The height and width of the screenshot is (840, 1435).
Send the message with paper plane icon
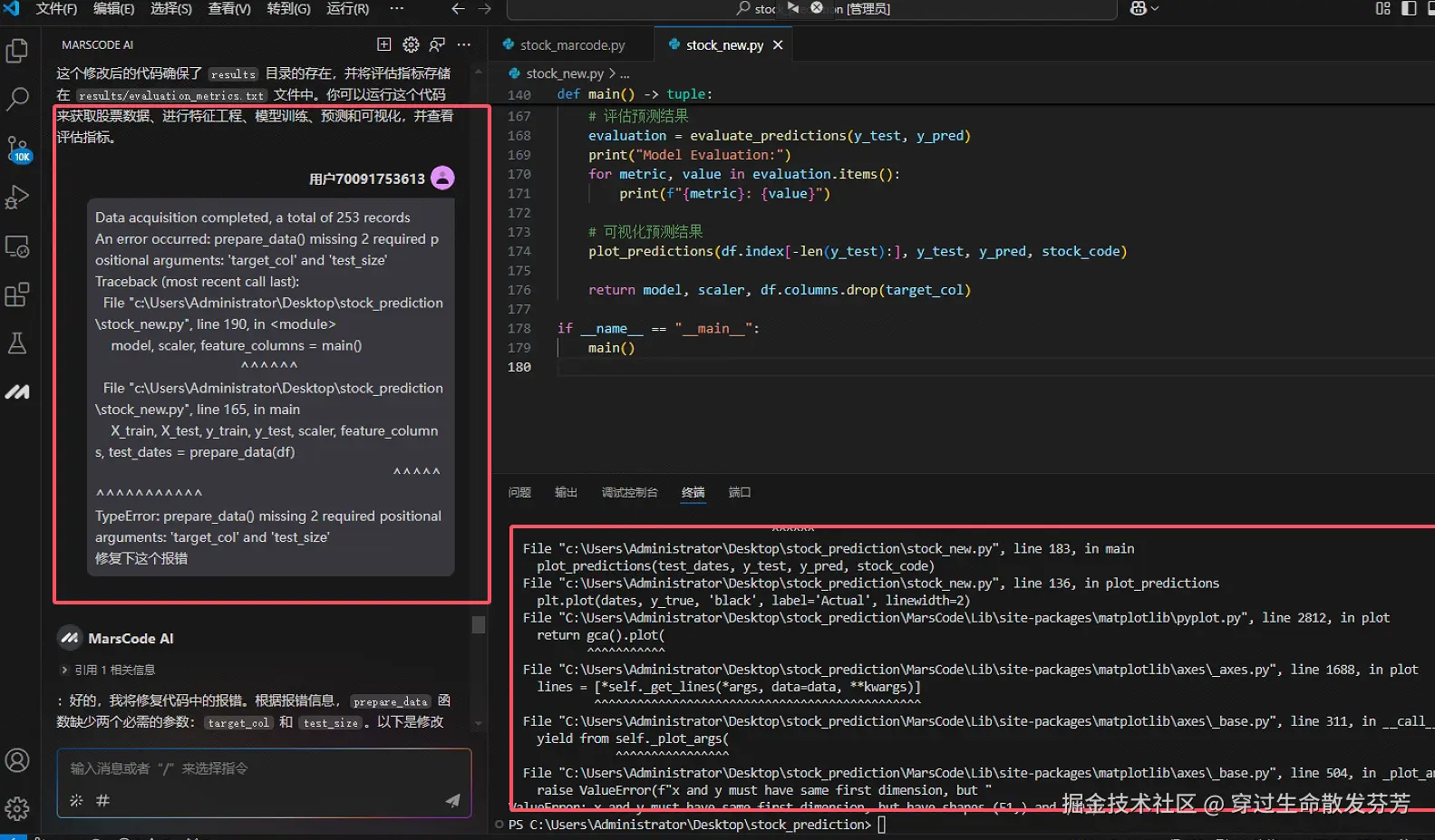[452, 800]
